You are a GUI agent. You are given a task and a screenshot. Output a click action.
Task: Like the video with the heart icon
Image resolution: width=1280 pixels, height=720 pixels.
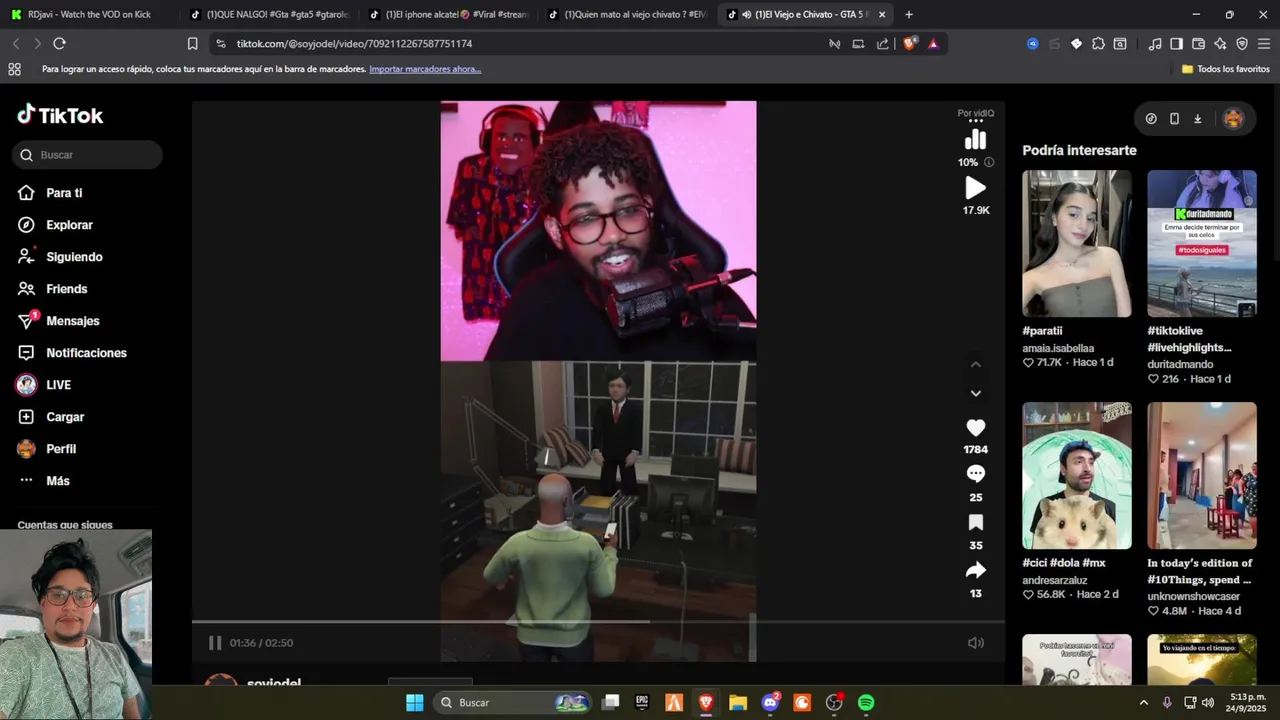(x=976, y=427)
